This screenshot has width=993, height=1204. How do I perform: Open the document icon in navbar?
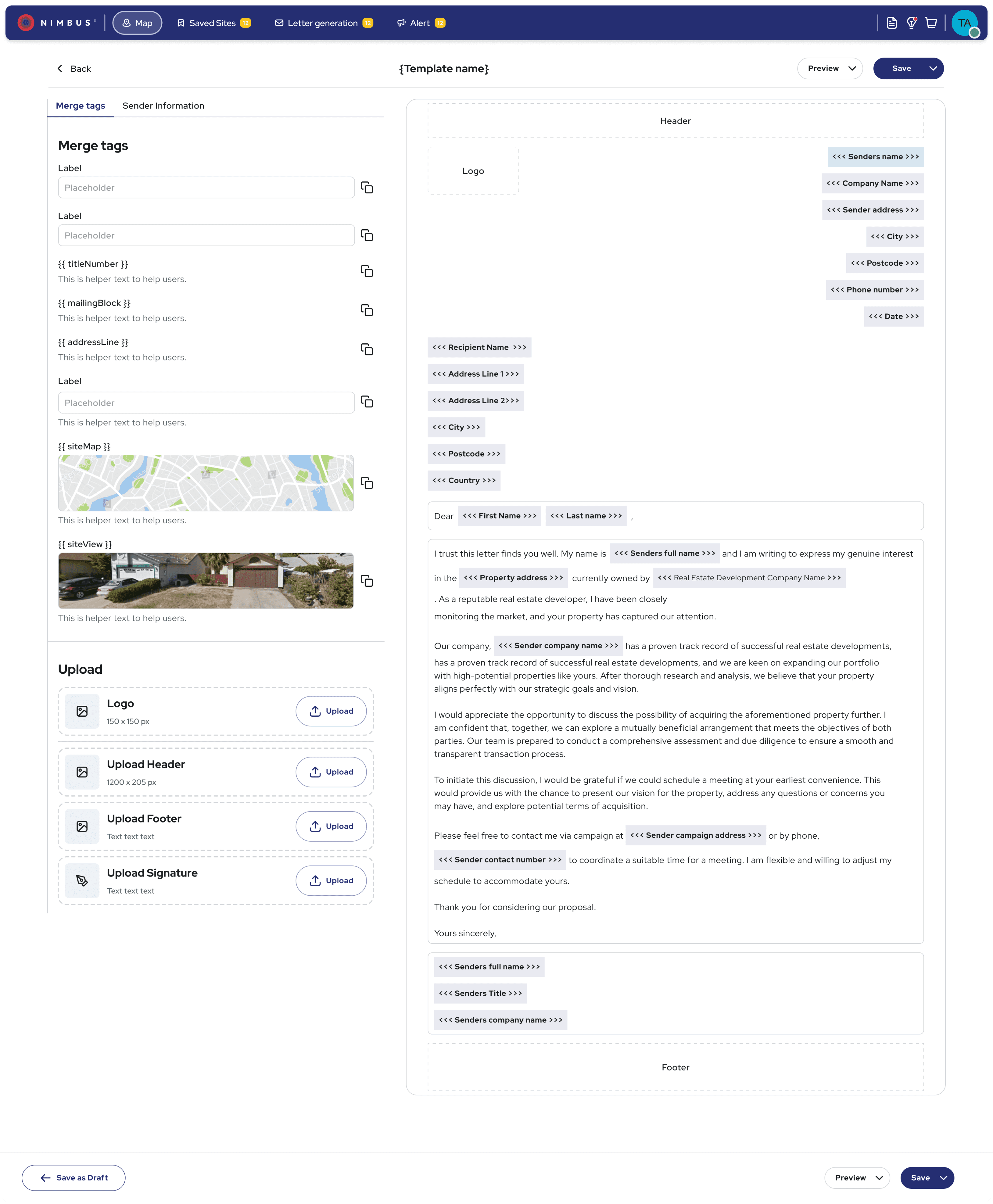(891, 23)
